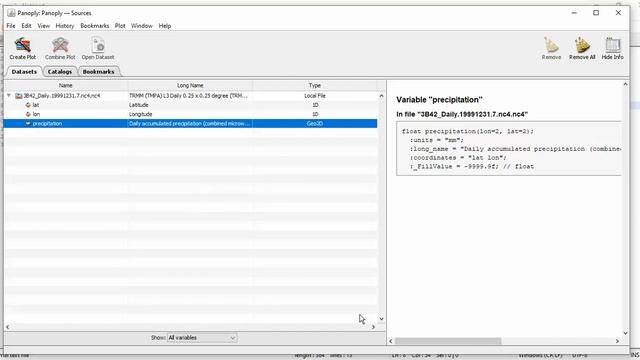Image resolution: width=640 pixels, height=360 pixels.
Task: Click the :units = "mm" line
Action: [x=437, y=140]
